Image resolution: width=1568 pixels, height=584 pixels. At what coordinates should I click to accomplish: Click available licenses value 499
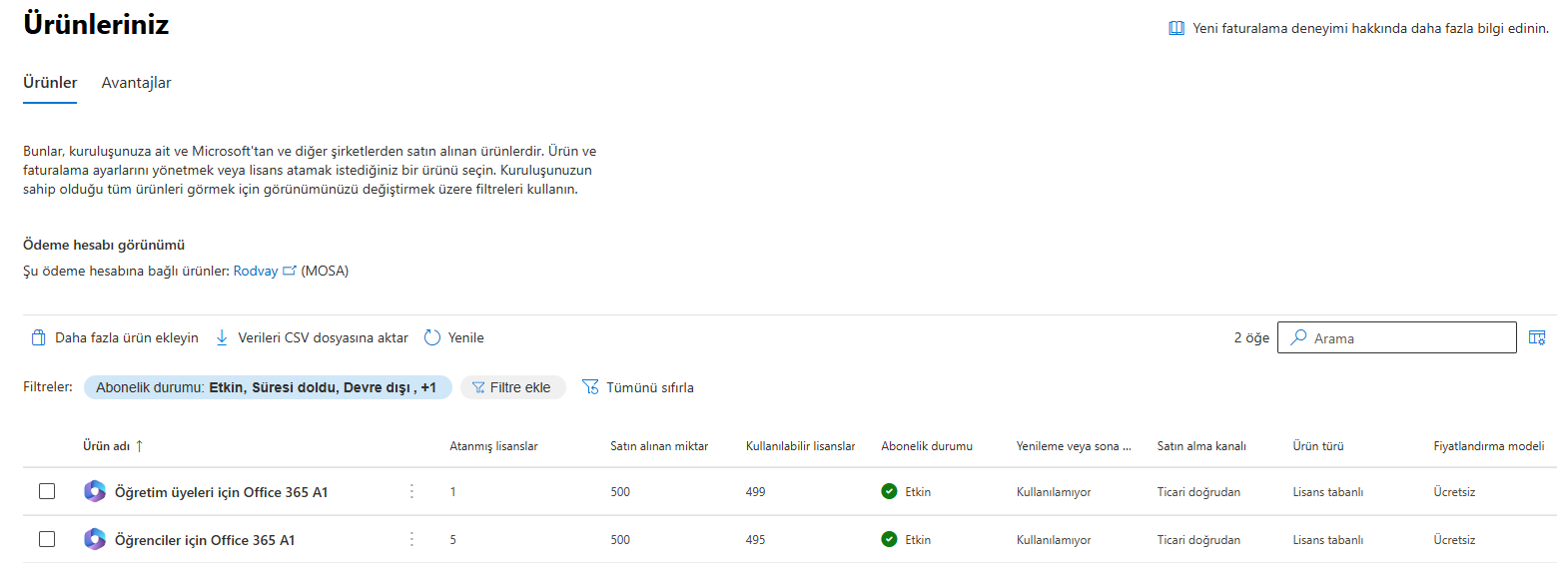coord(755,492)
